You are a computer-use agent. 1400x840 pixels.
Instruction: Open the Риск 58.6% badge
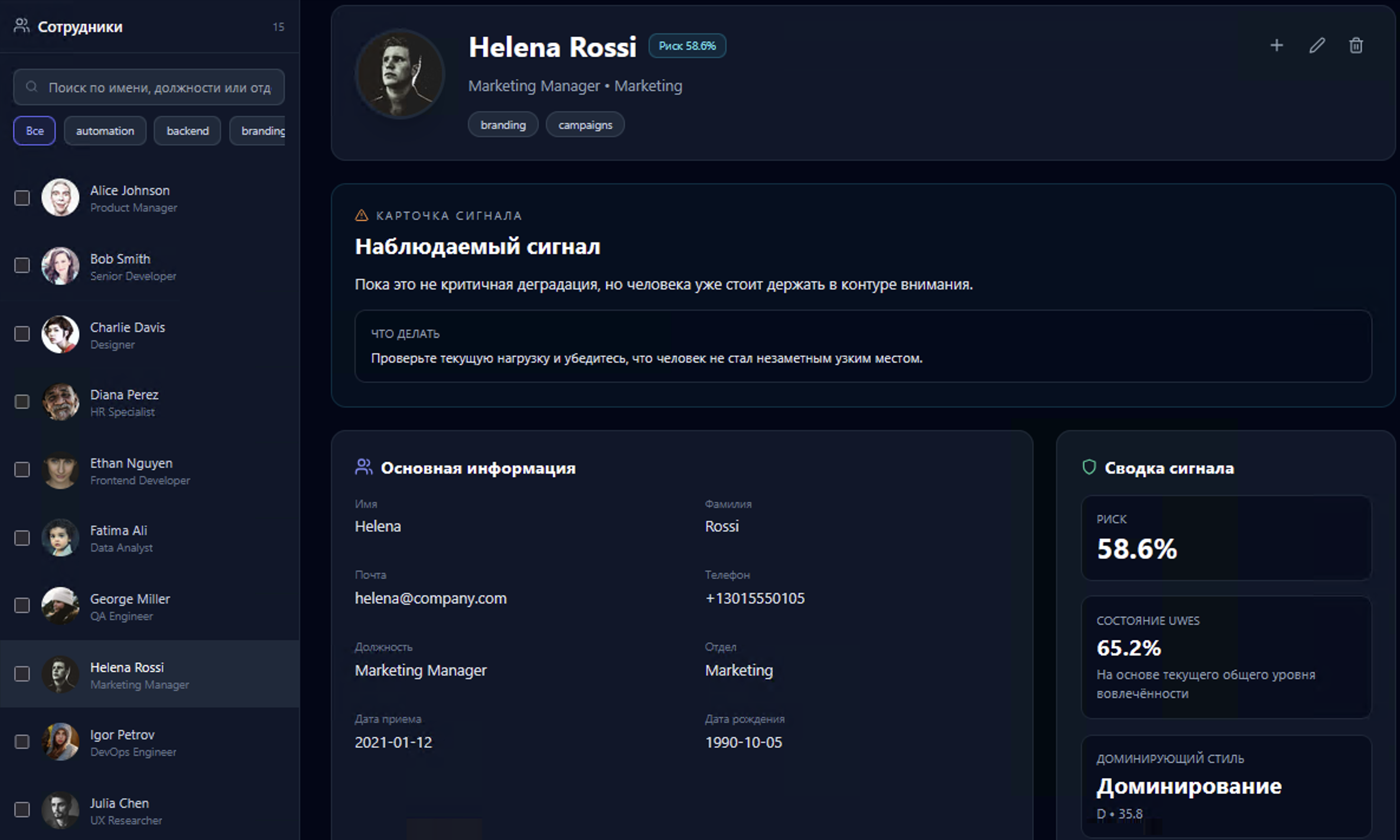[687, 46]
